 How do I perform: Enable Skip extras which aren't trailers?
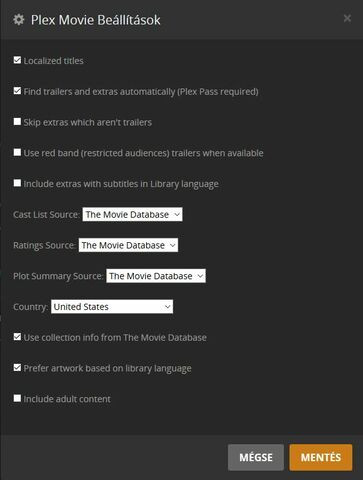(x=17, y=121)
